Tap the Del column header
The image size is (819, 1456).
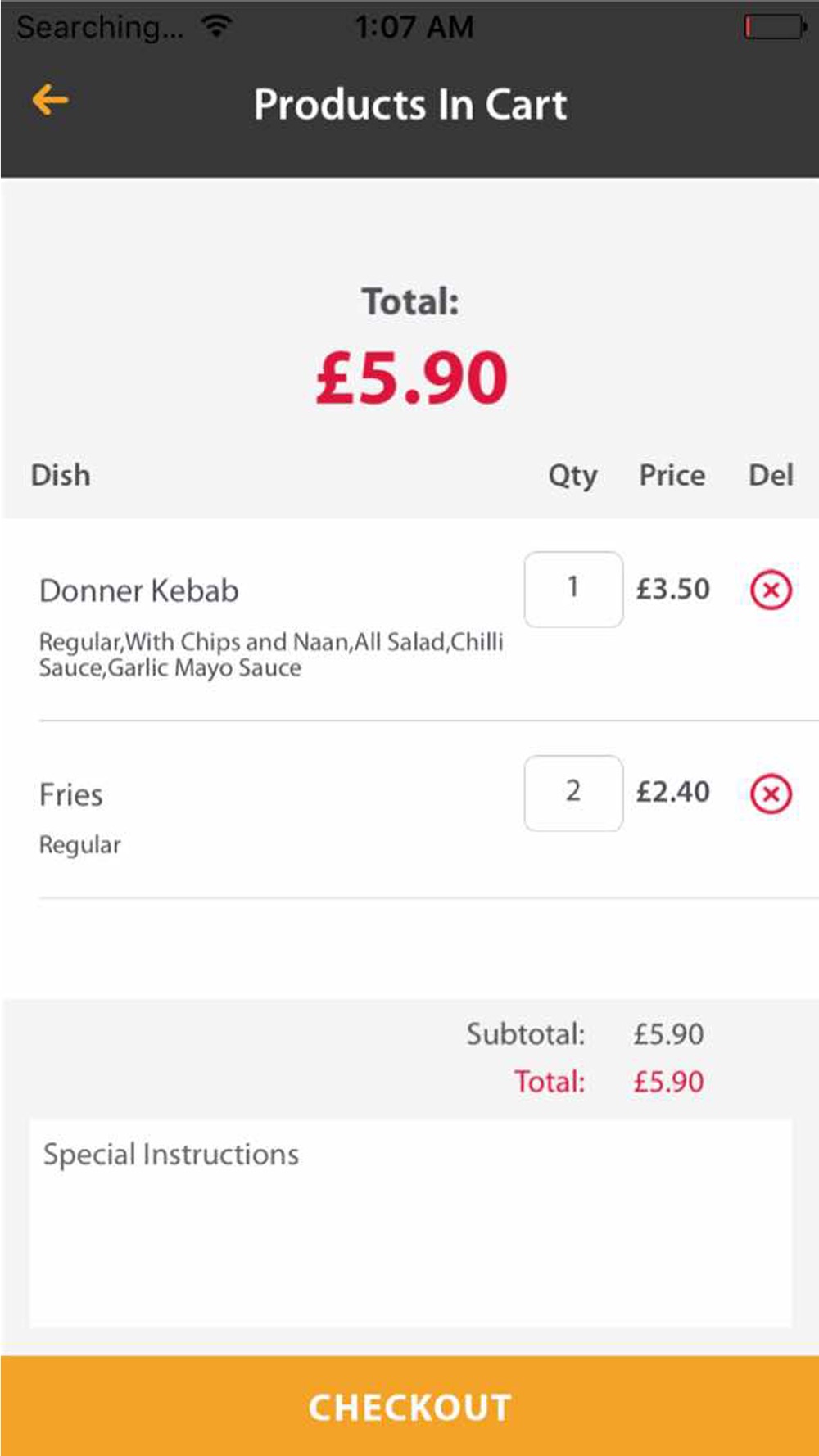click(x=771, y=475)
